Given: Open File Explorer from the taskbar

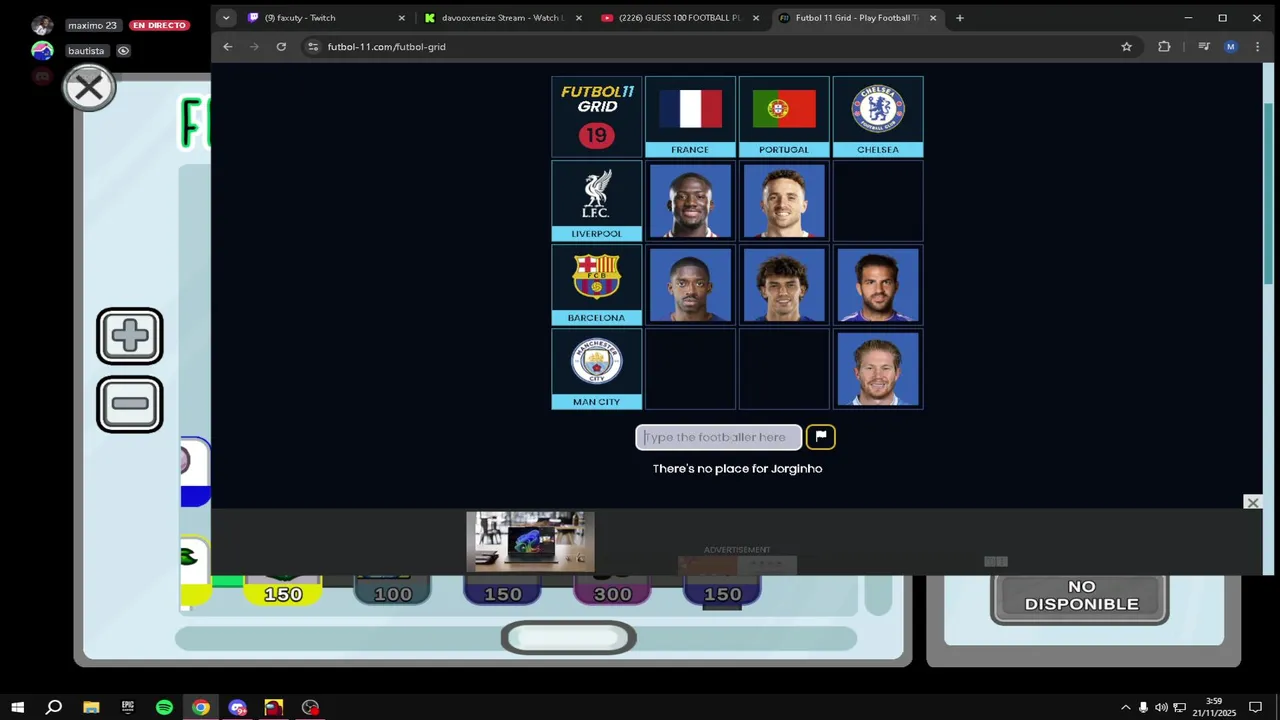Looking at the screenshot, I should coord(91,707).
